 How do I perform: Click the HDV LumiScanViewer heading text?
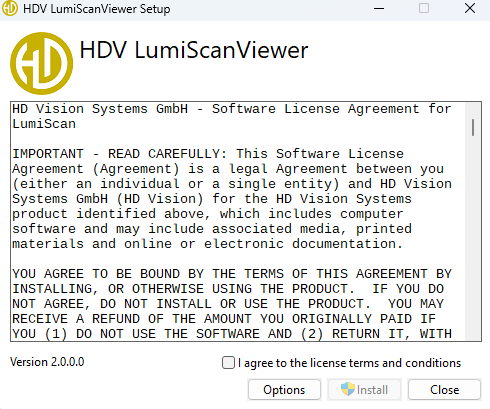194,50
